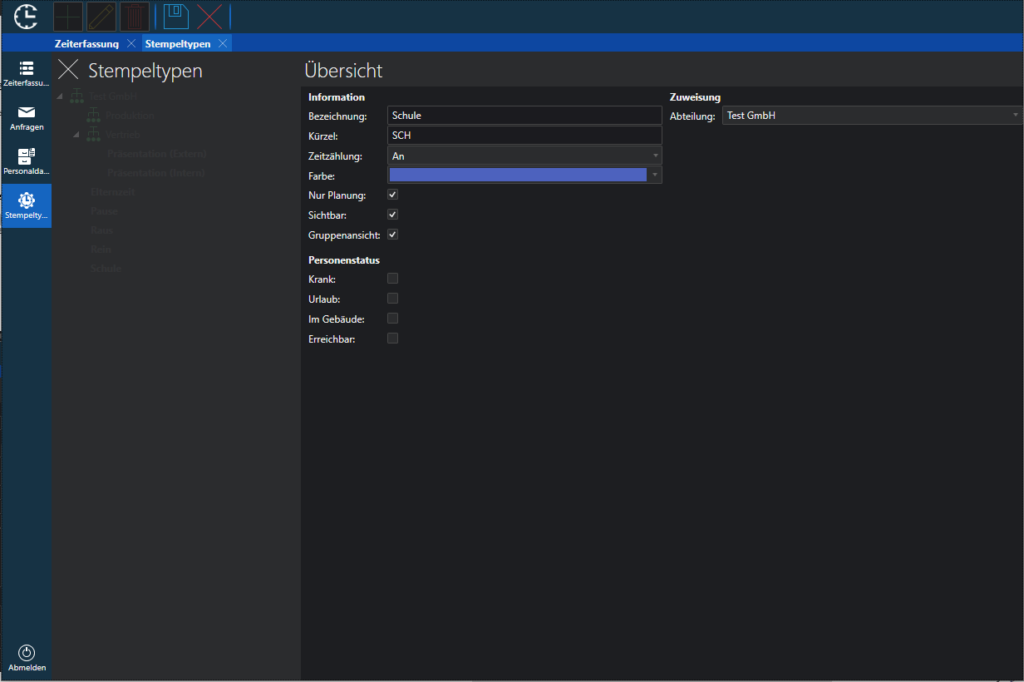Close the Stempeltypen panel with large X
1024x682 pixels.
(x=68, y=69)
